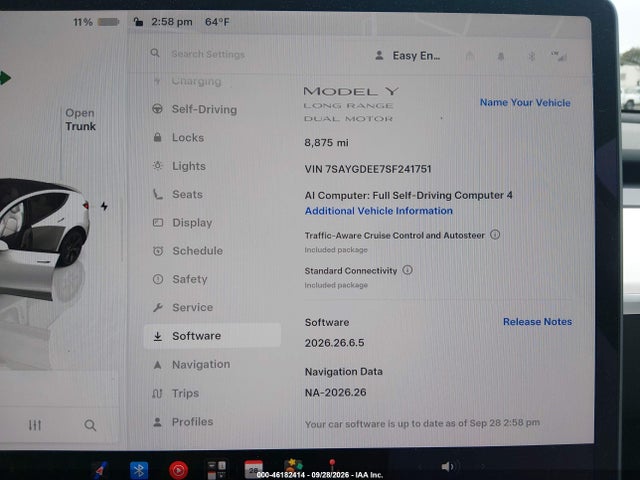Screen dimensions: 640x480
Task: Click the Display screen icon
Action: [x=158, y=222]
